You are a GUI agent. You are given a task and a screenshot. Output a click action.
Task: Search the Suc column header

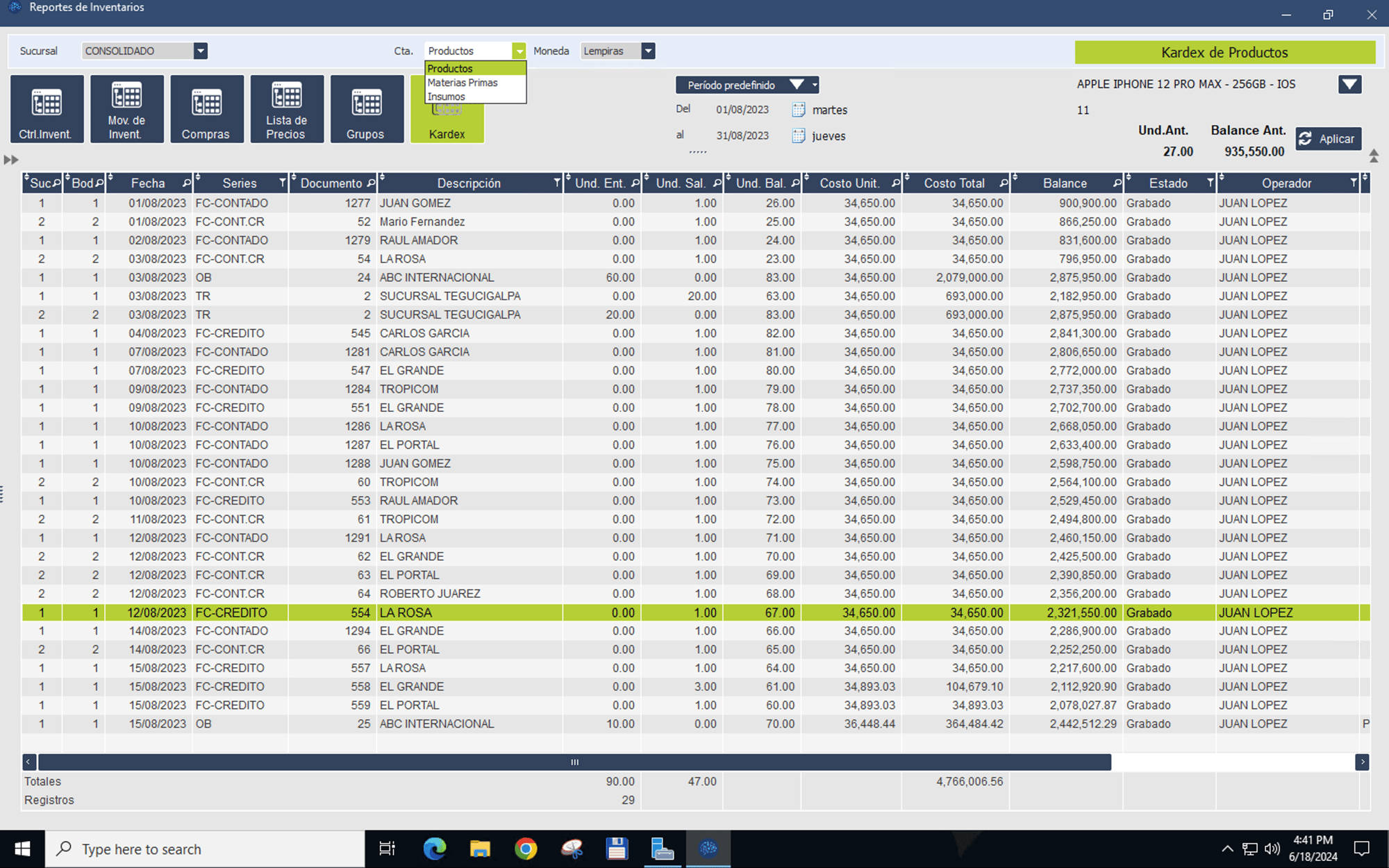tap(57, 183)
